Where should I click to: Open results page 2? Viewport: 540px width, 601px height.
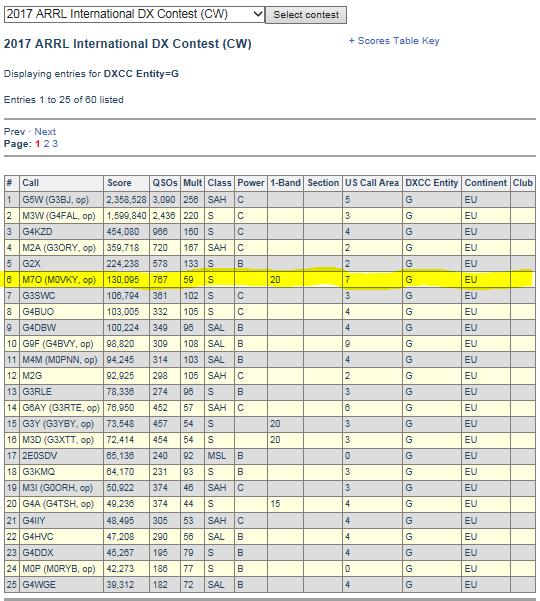[x=46, y=144]
